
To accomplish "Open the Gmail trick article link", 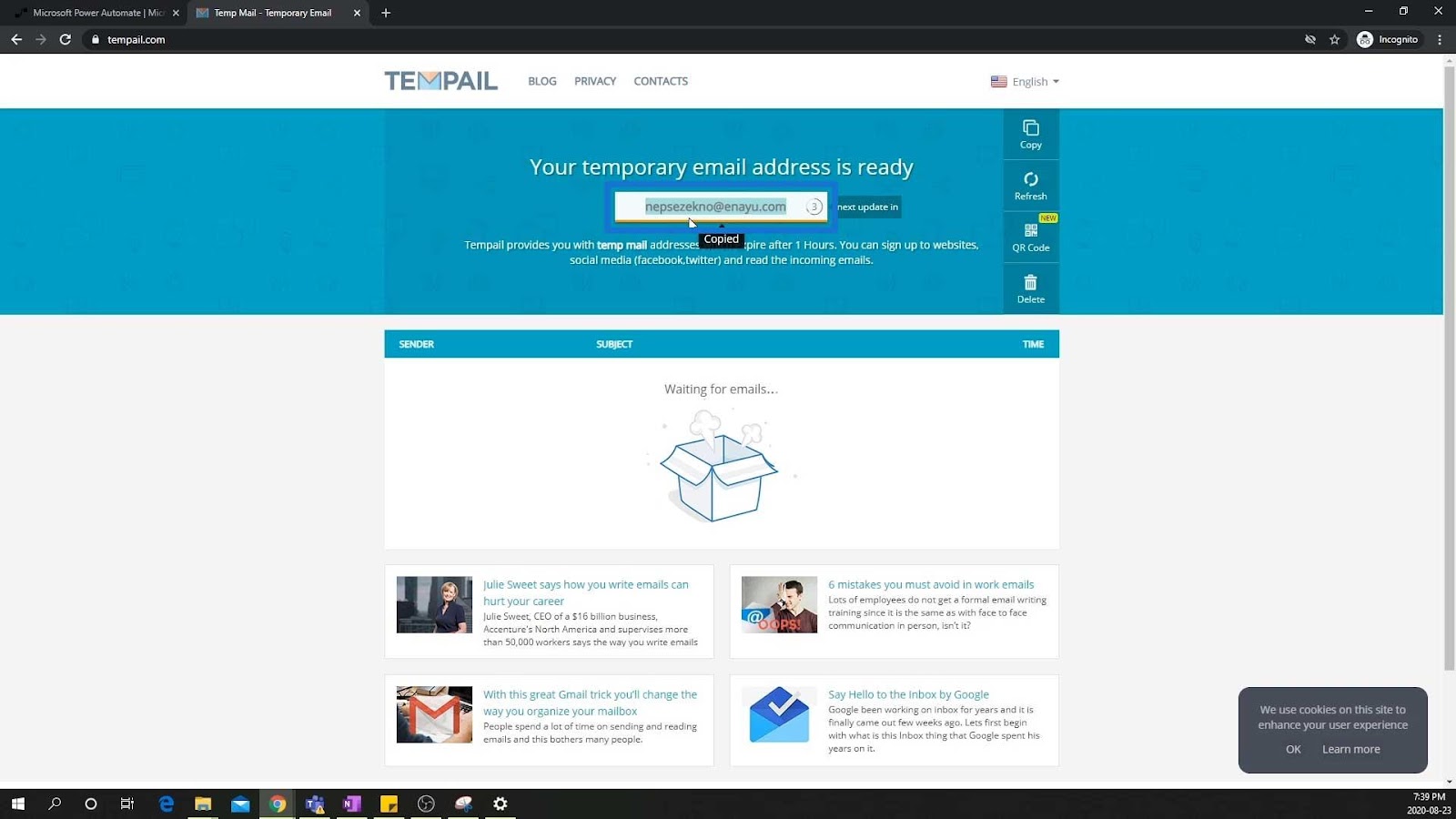I will (x=590, y=703).
